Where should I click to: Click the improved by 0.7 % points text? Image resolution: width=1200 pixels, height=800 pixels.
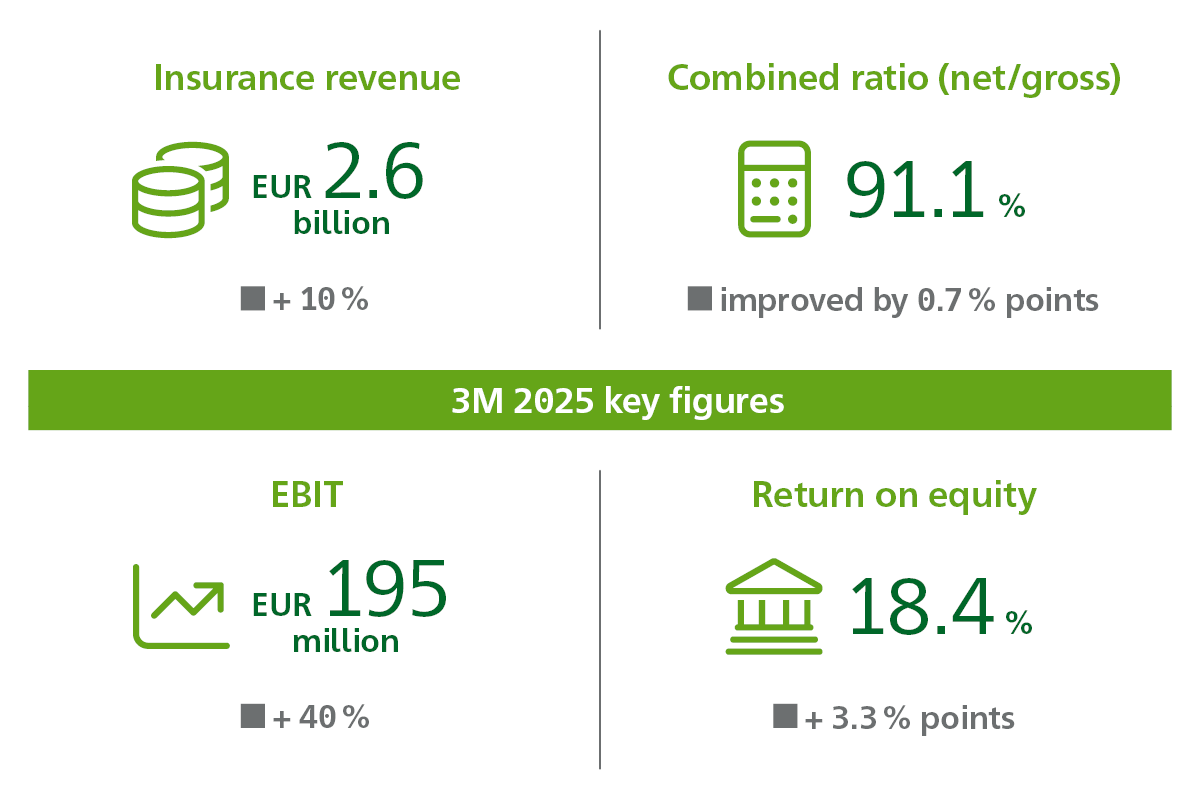909,299
